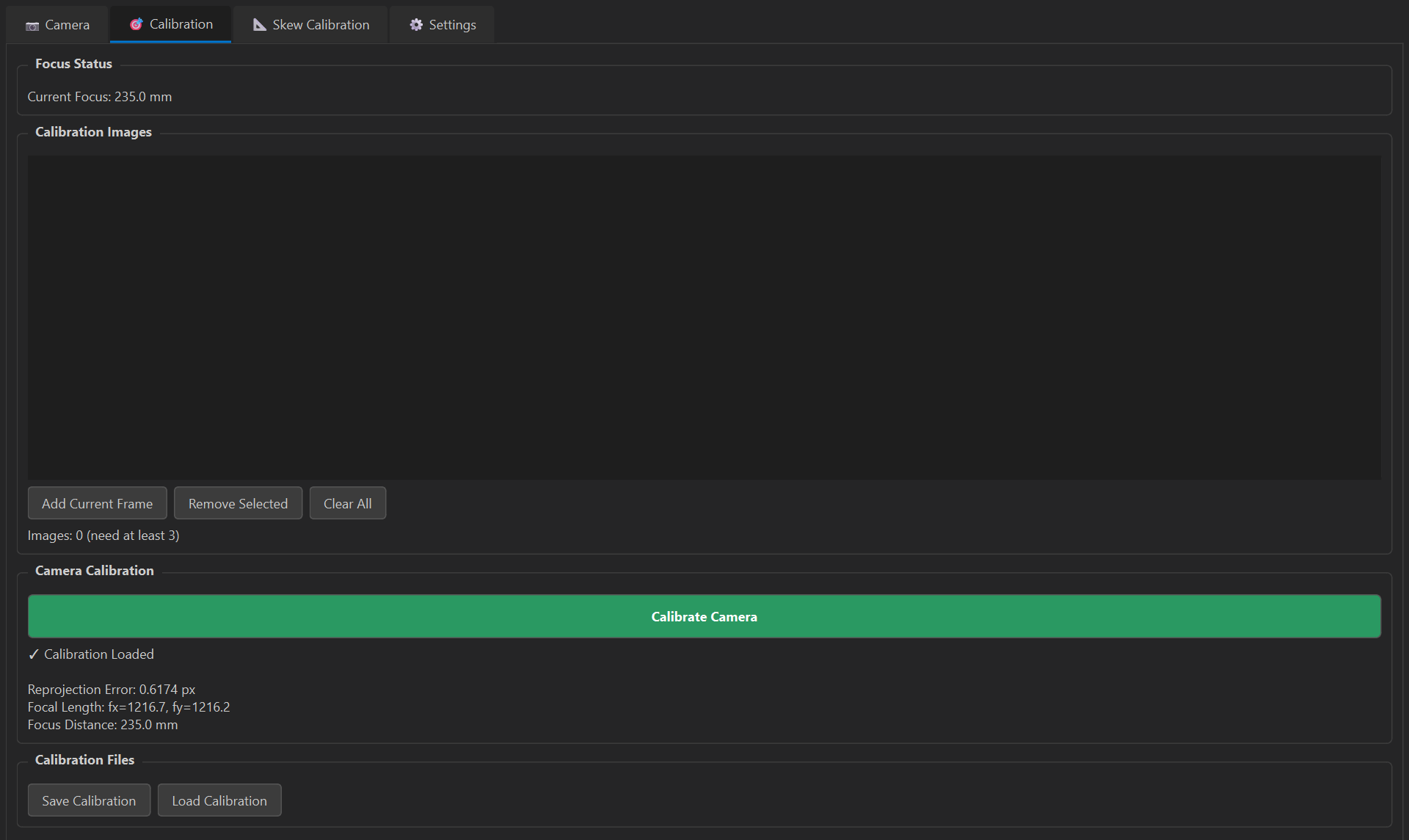Add Current Frame to calibration images
This screenshot has width=1409, height=840.
pyautogui.click(x=98, y=503)
